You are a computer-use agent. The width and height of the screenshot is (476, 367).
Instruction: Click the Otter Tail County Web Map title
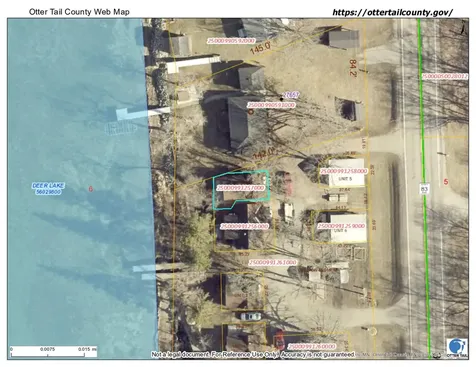pos(79,12)
